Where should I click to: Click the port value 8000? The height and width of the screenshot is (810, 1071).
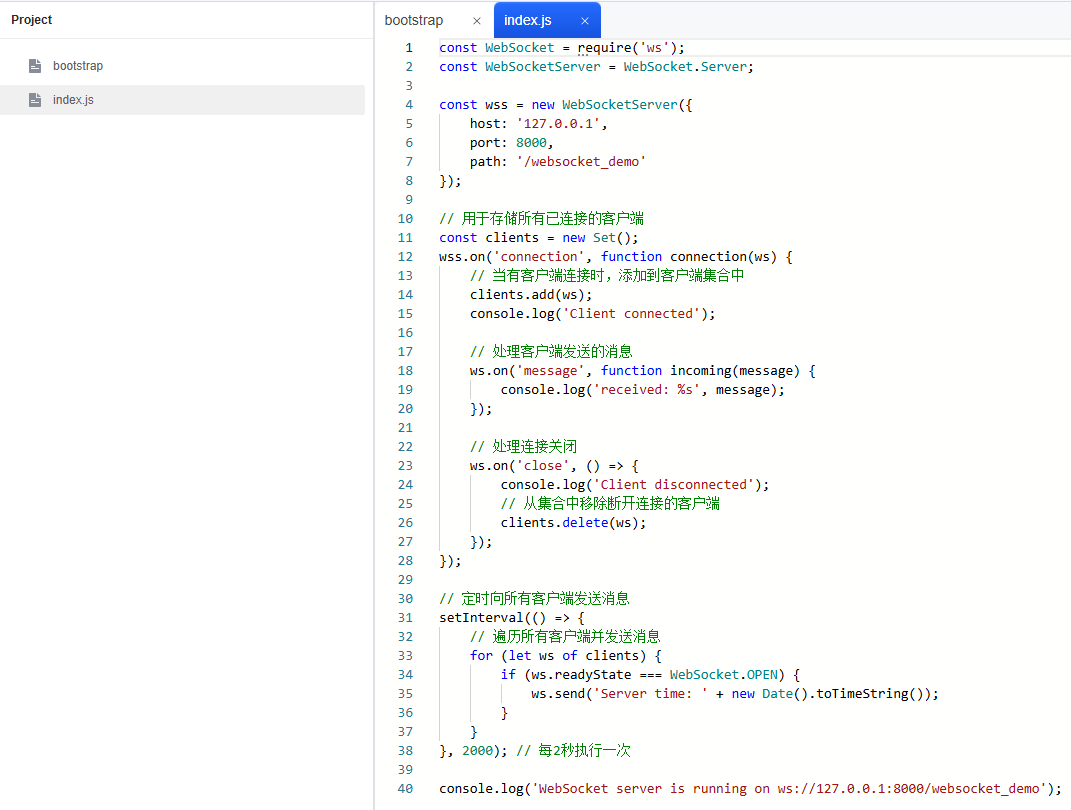pyautogui.click(x=531, y=143)
